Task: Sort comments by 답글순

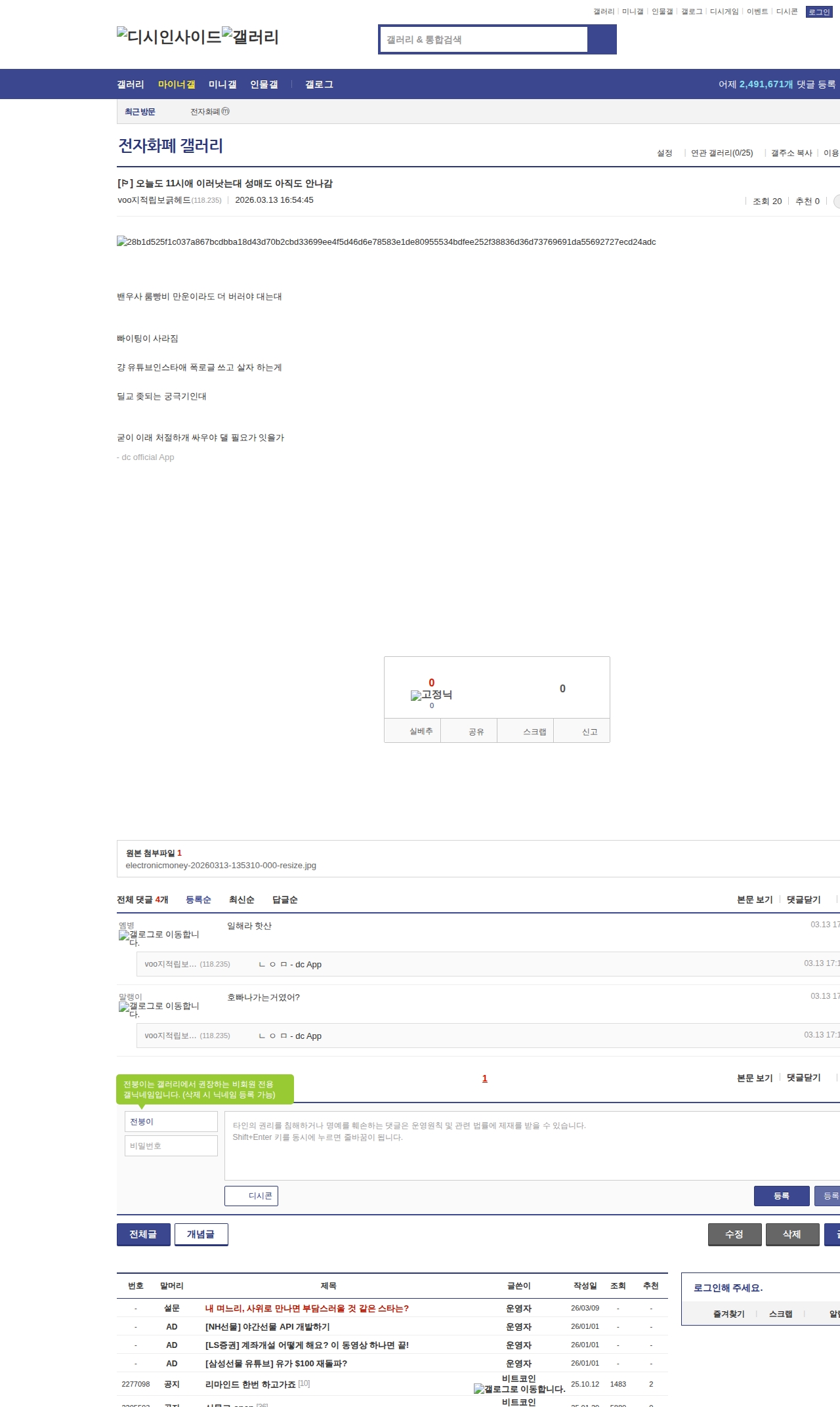Action: pos(285,900)
